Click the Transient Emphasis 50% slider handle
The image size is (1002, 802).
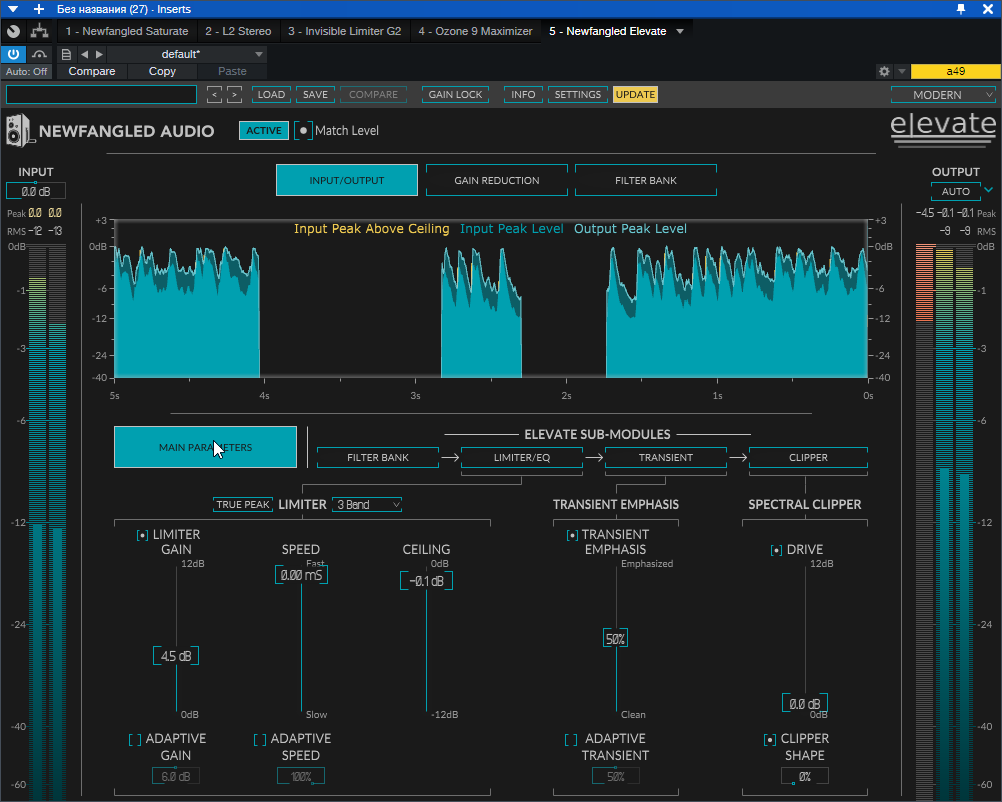[x=615, y=638]
